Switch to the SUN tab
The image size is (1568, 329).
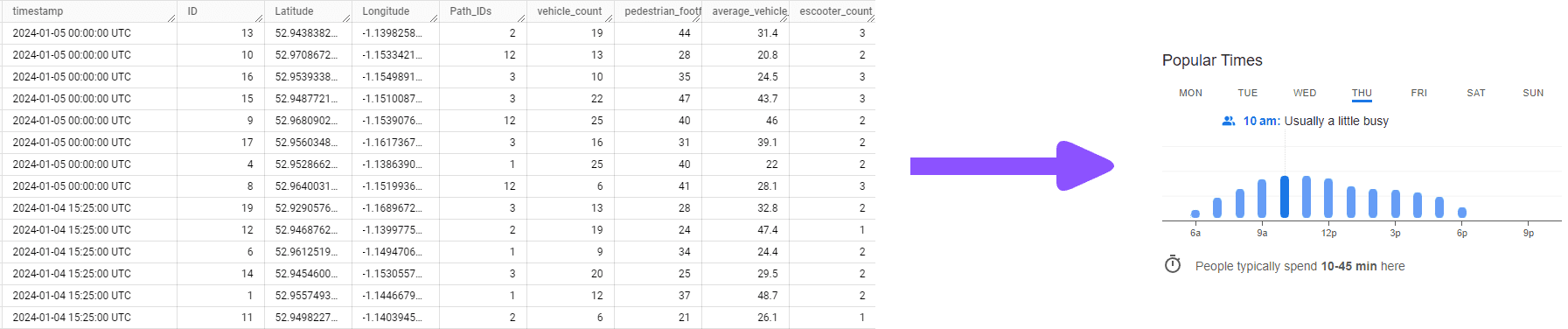point(1533,93)
